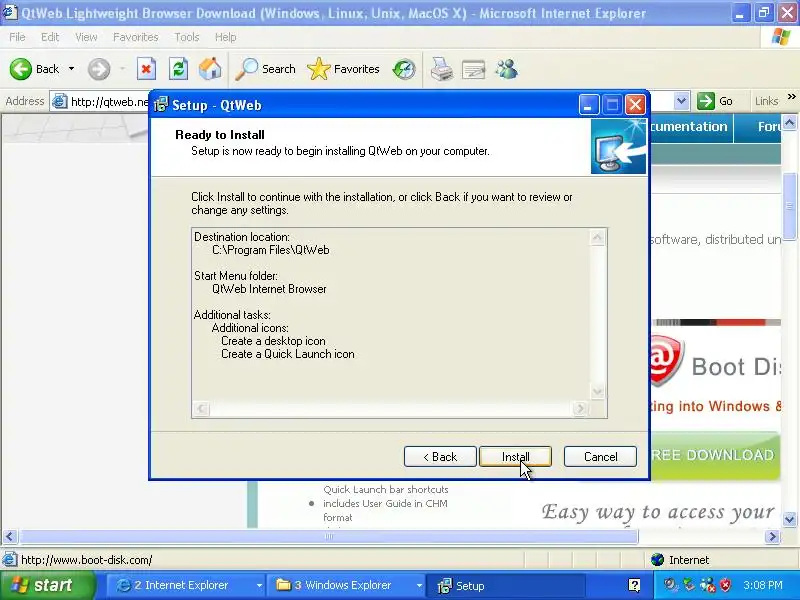Open the Help menu

[226, 37]
